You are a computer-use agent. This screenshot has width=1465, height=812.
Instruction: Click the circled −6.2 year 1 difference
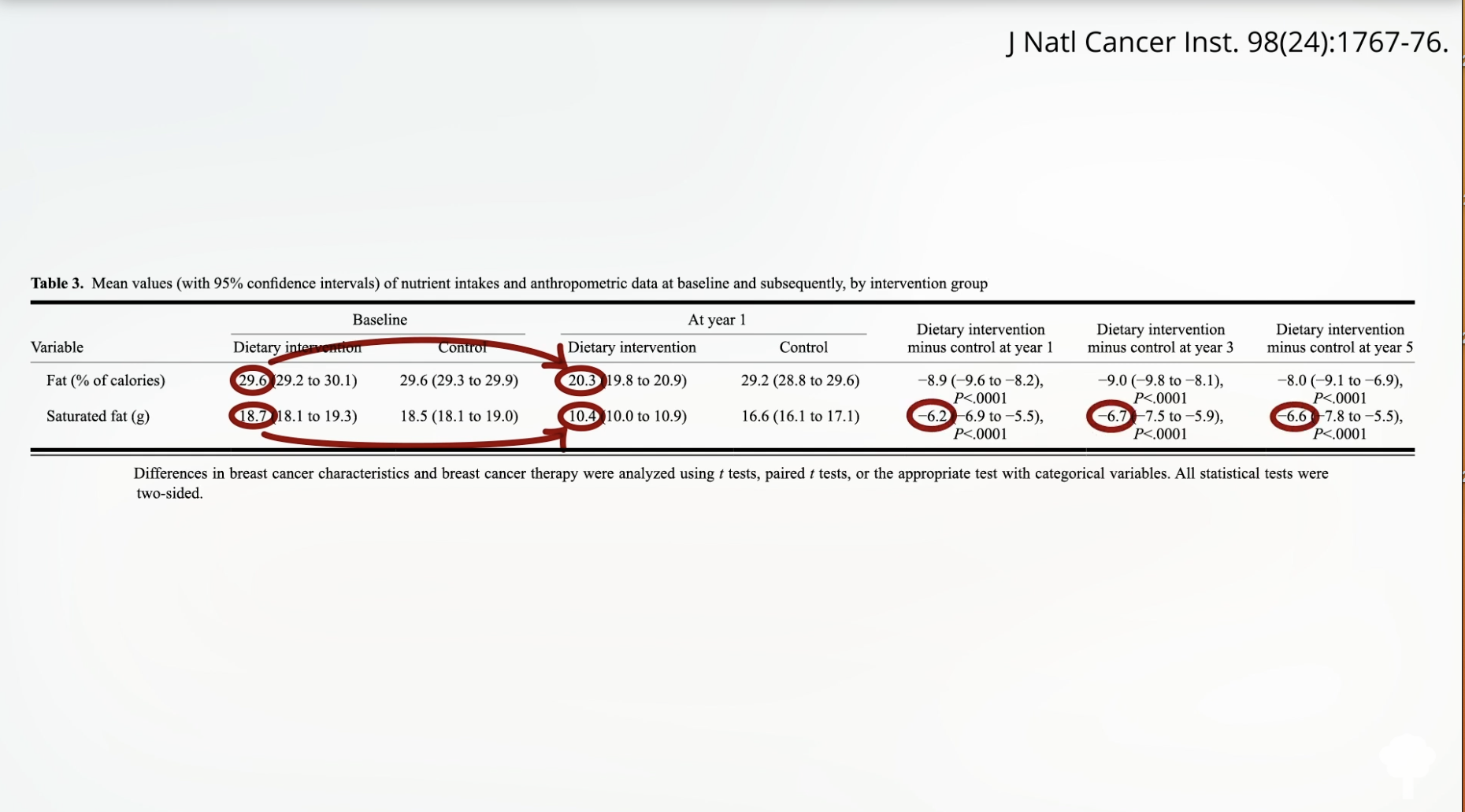pyautogui.click(x=931, y=416)
